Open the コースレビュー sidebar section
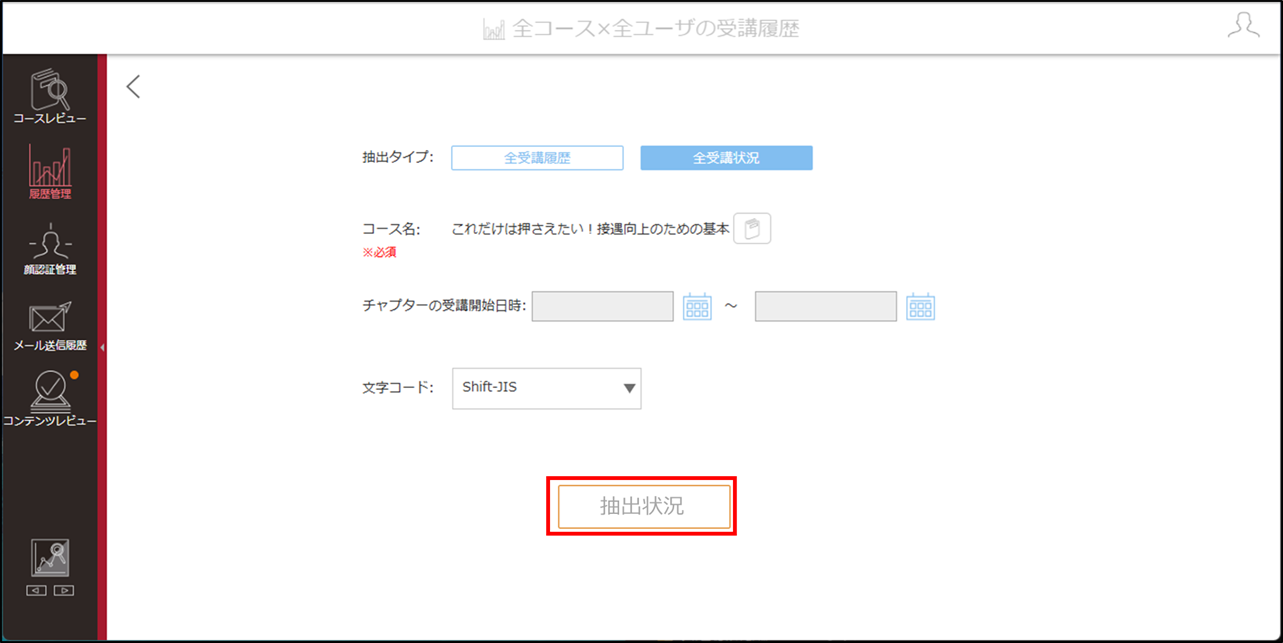Viewport: 1283px width, 643px height. coord(49,97)
